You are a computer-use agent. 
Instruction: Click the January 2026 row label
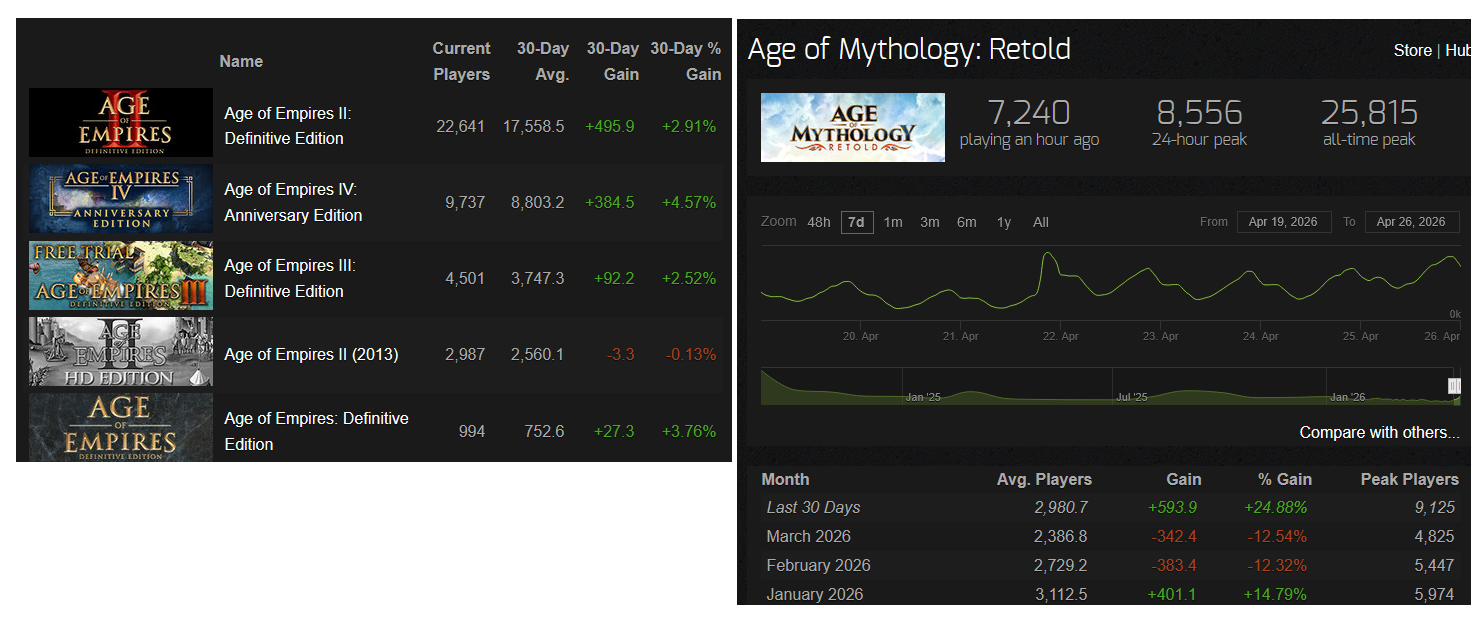(x=814, y=594)
